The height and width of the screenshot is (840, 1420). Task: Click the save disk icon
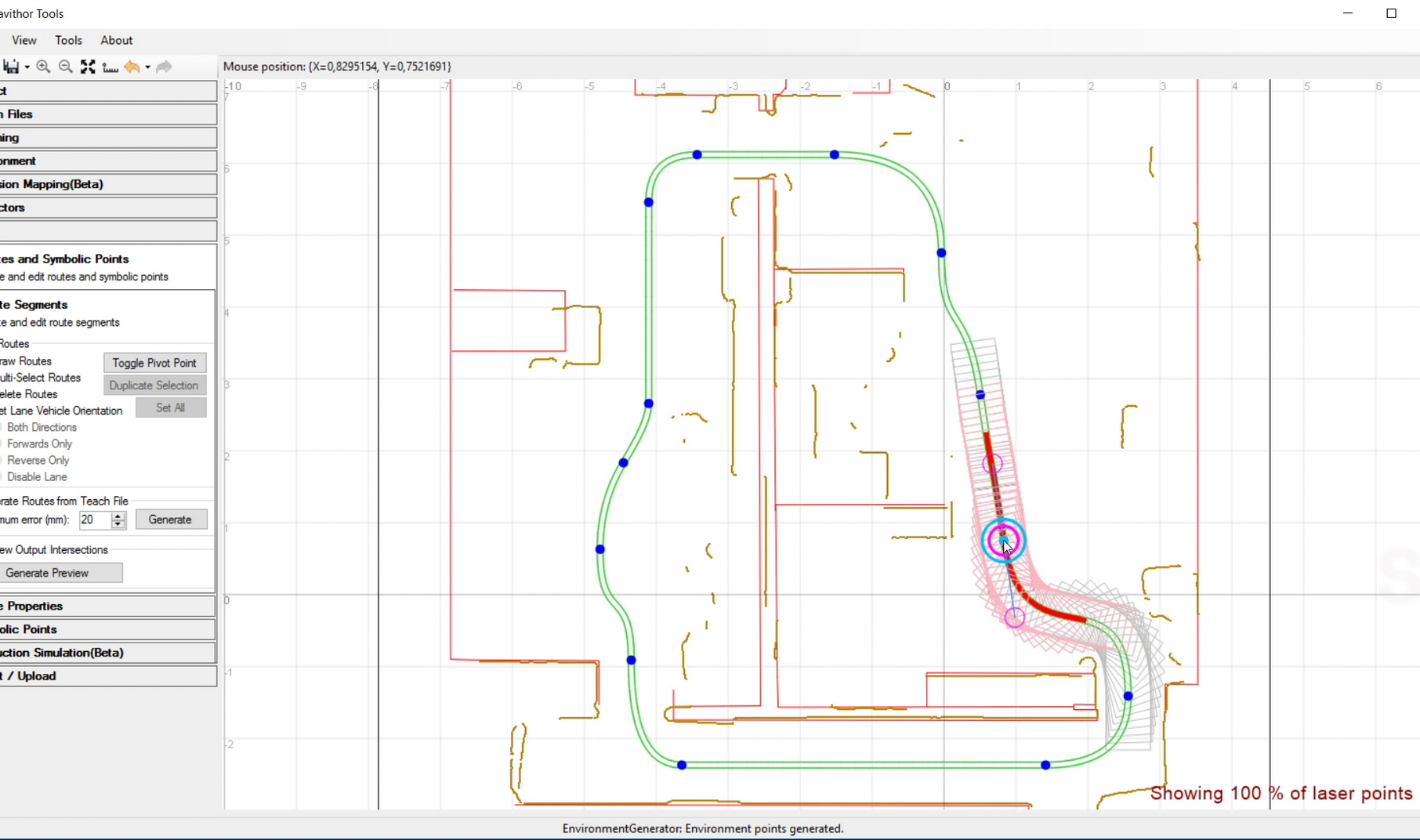click(11, 67)
